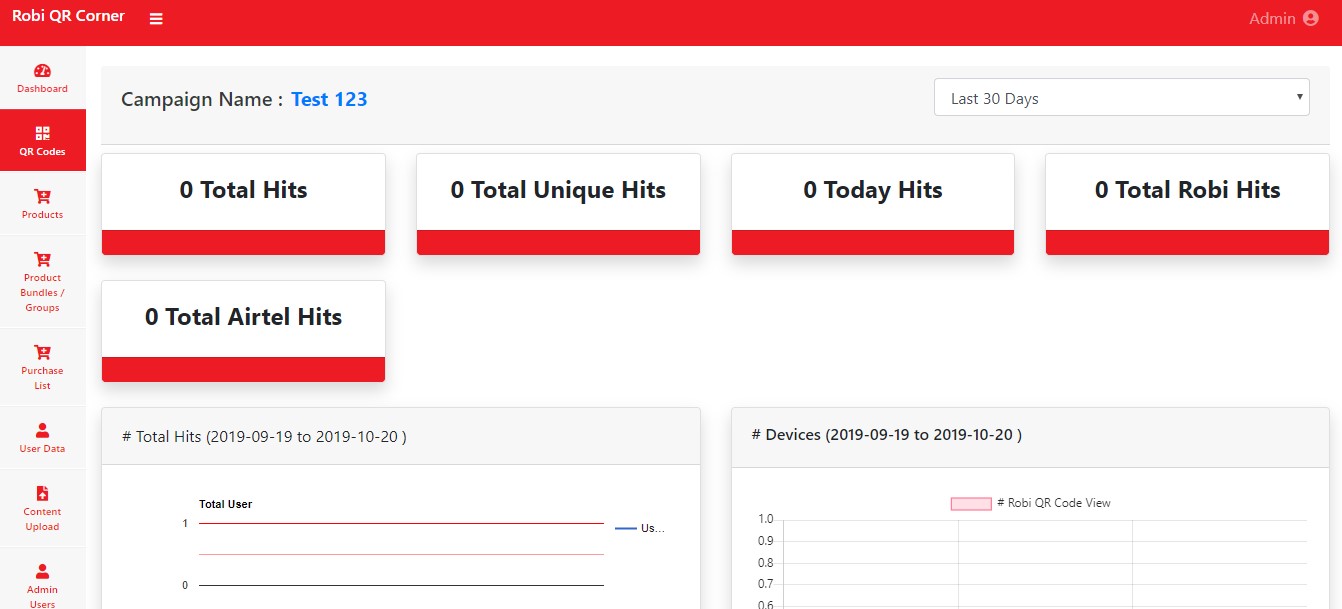Open the Purchase List menu label
The image size is (1342, 609).
click(x=42, y=378)
